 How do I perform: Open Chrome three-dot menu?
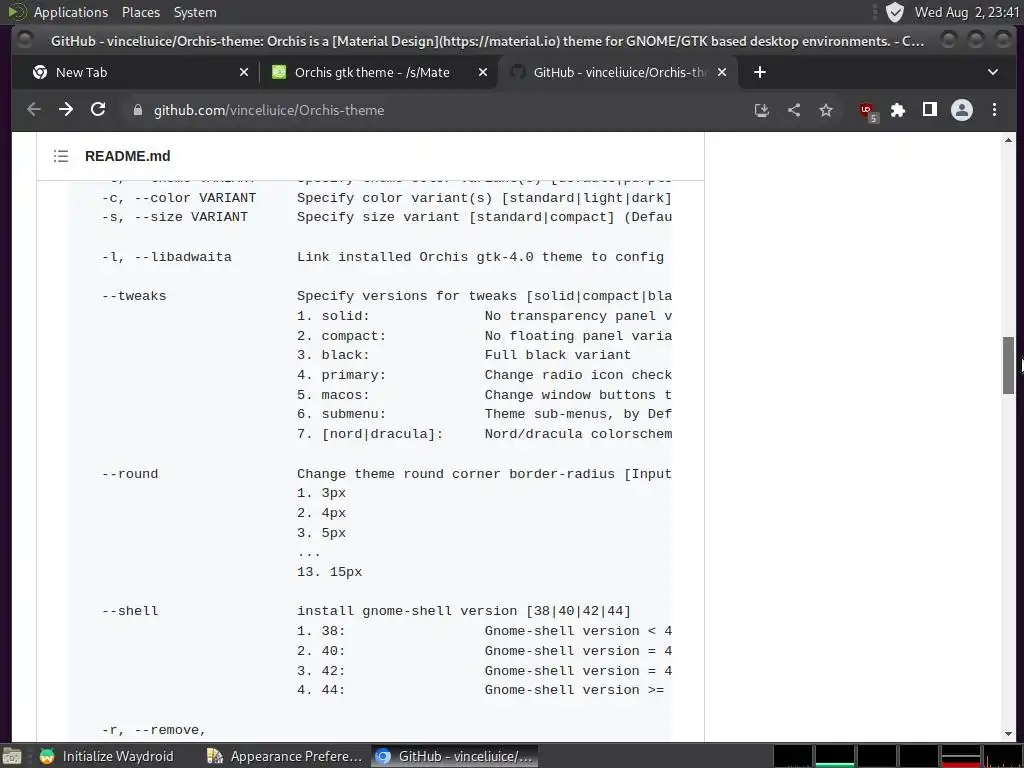pyautogui.click(x=994, y=110)
